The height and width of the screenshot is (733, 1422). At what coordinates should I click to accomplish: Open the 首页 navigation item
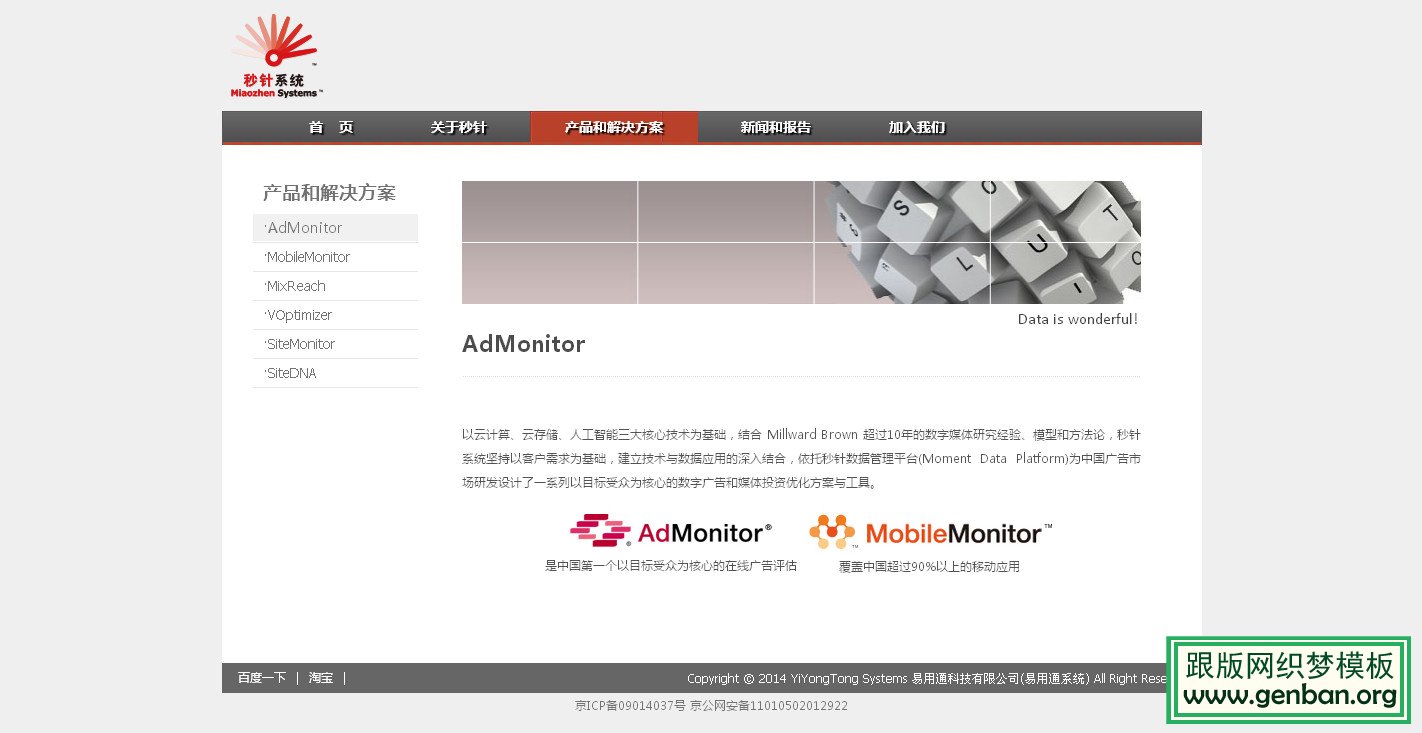[331, 127]
